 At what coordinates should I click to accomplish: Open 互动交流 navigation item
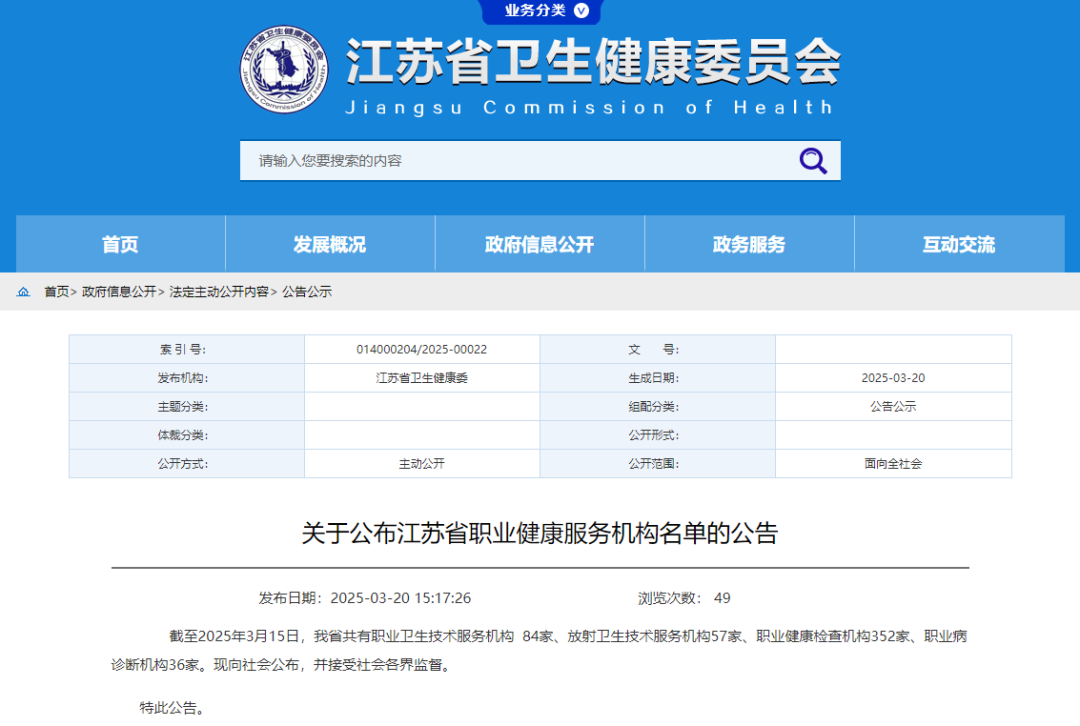(959, 244)
